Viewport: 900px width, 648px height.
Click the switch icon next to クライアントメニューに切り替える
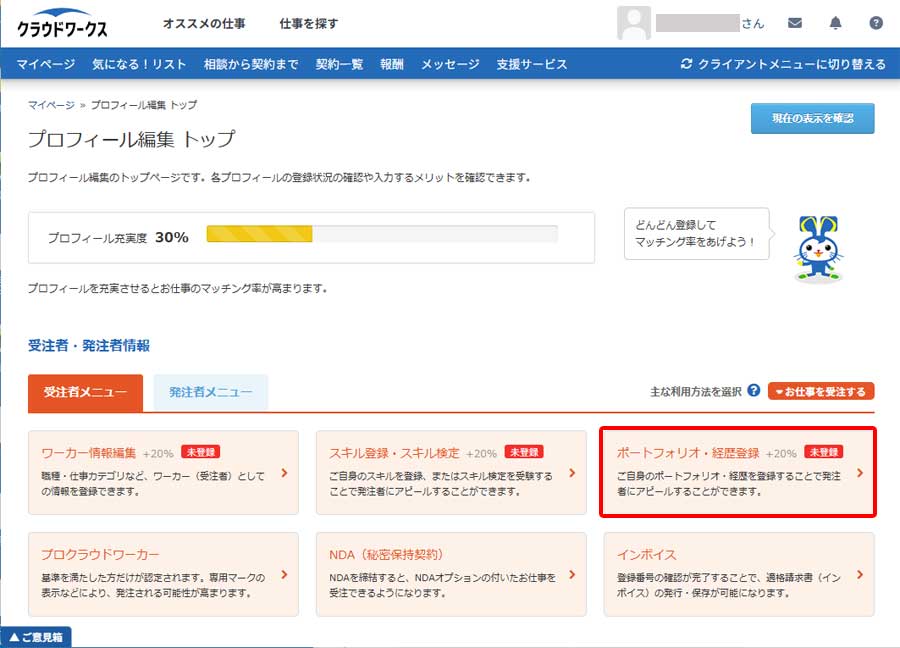click(x=686, y=63)
